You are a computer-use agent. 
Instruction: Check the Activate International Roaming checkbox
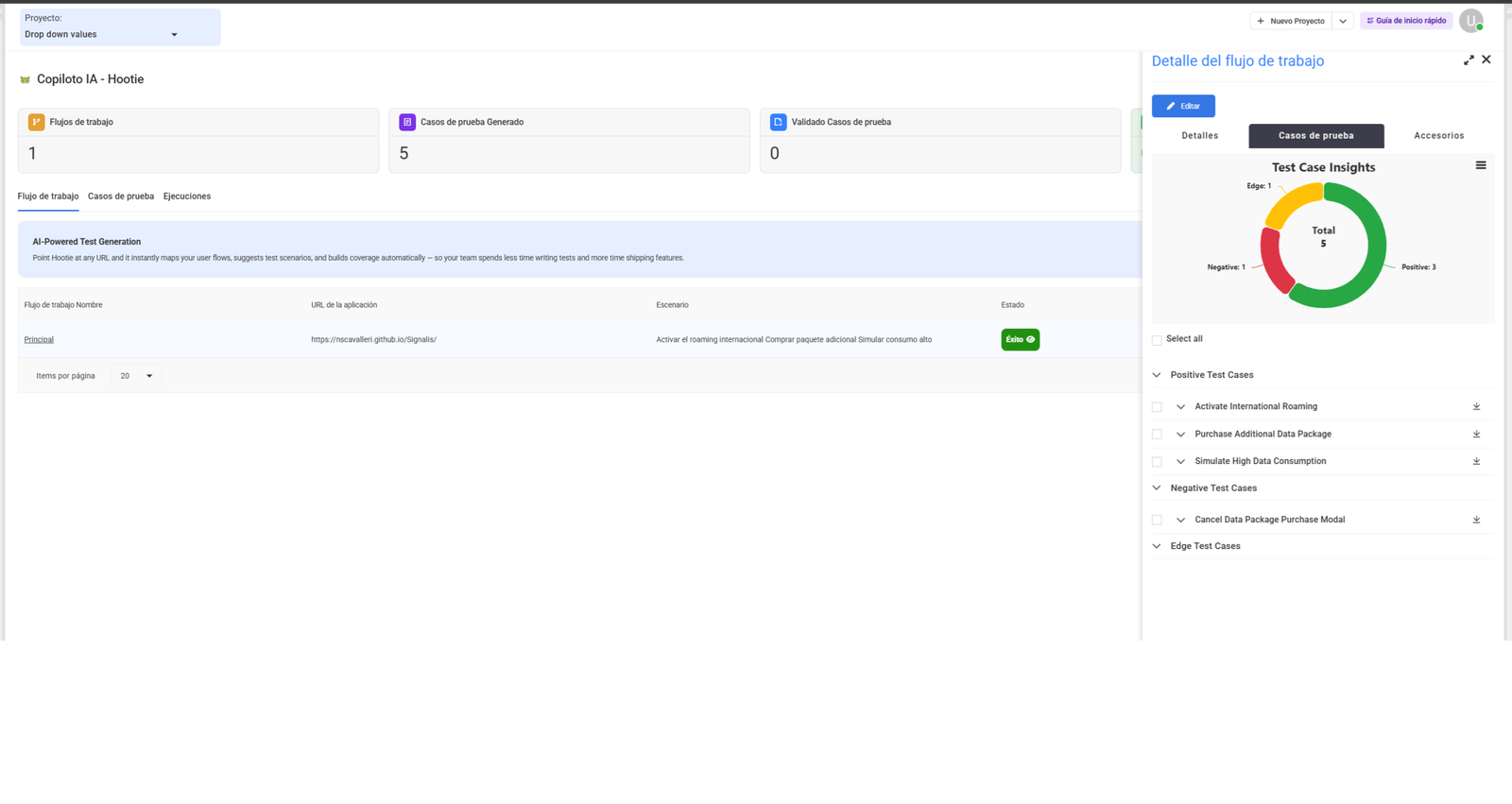click(x=1157, y=407)
